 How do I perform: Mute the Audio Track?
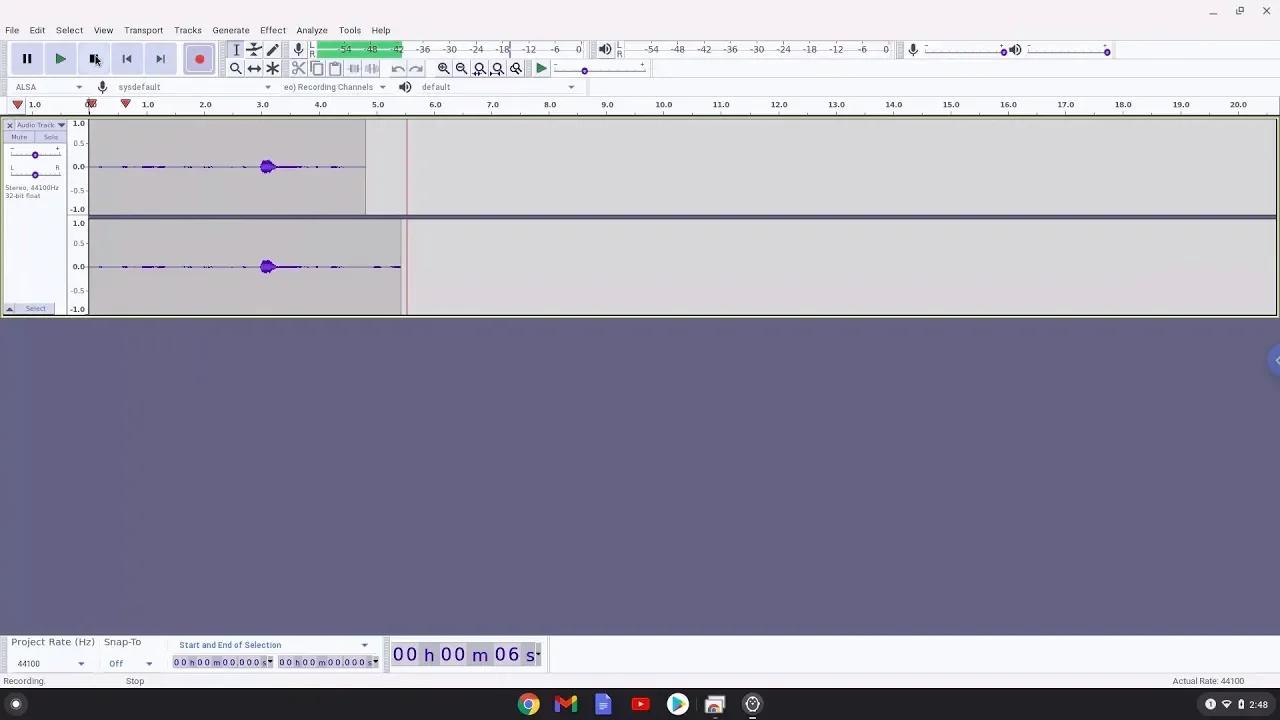coord(19,136)
